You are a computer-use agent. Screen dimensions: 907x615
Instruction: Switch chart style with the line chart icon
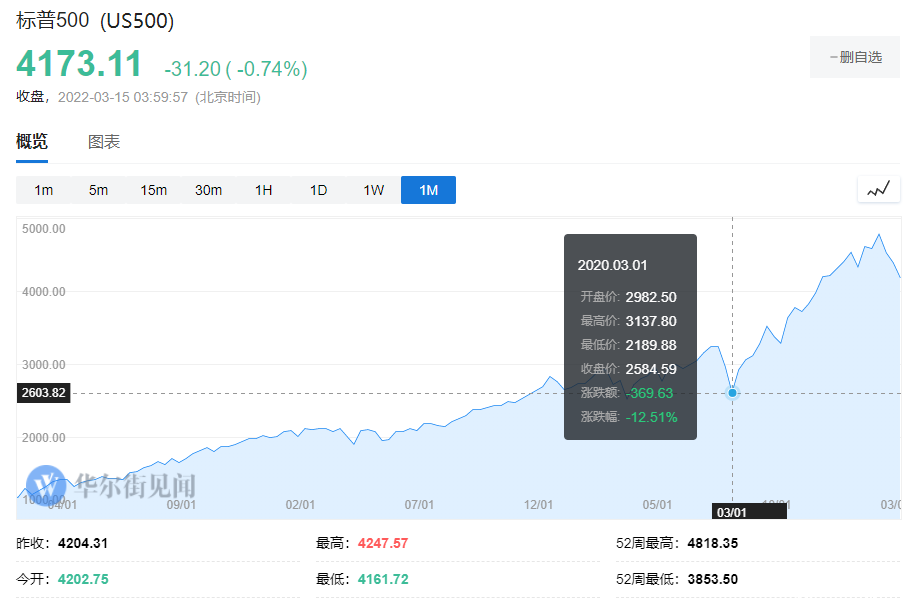pos(878,190)
